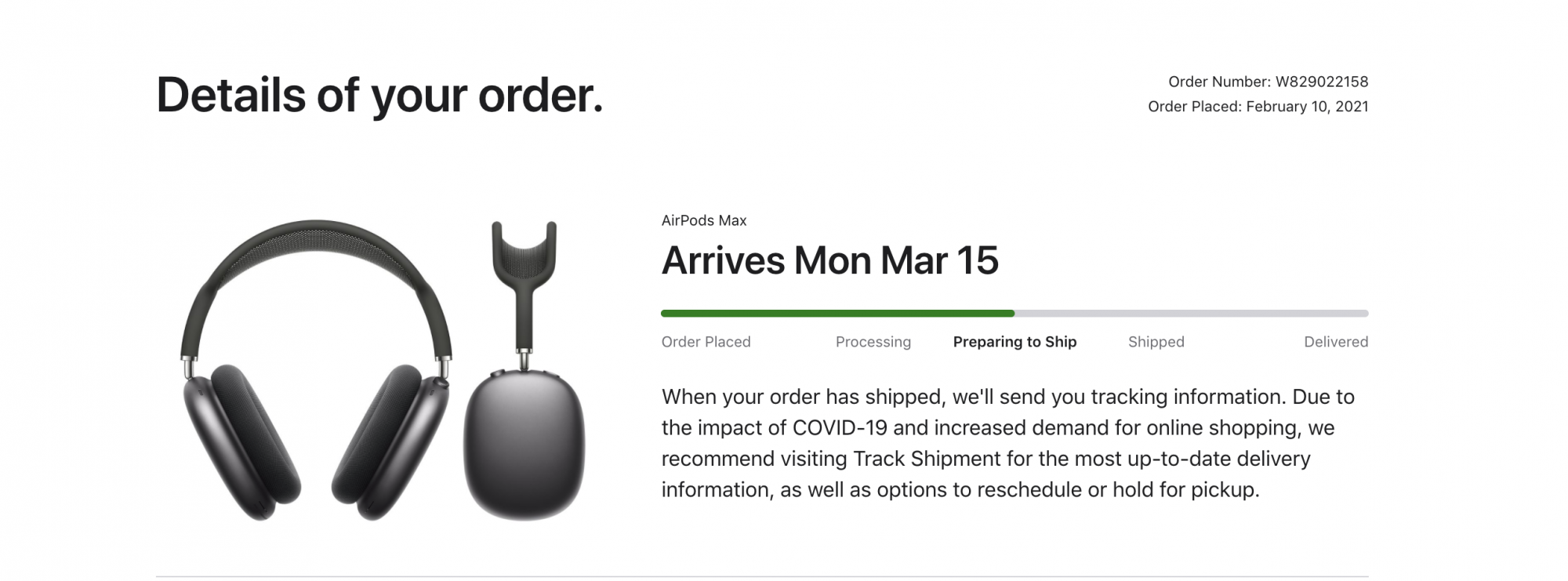Click the bold 'Preparing to Ship' stage
The image size is (1568, 581).
coord(1014,342)
